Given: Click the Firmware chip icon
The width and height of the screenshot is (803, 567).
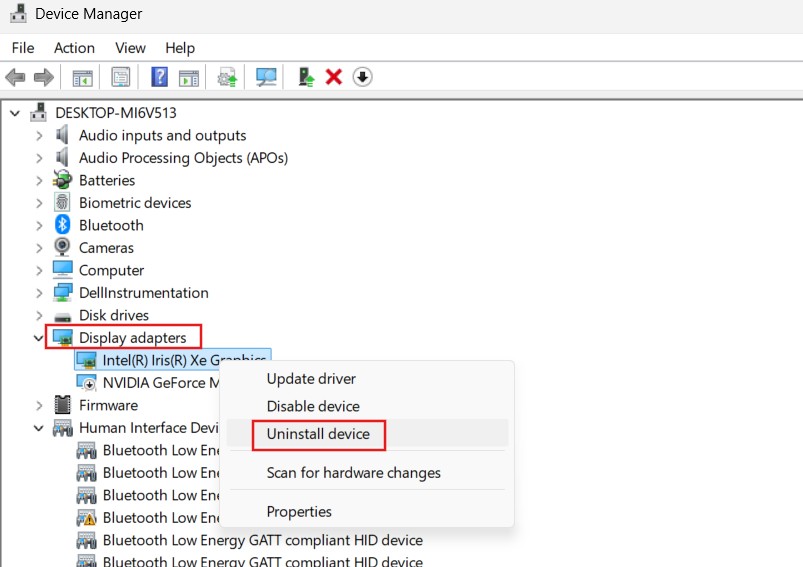Looking at the screenshot, I should [62, 405].
